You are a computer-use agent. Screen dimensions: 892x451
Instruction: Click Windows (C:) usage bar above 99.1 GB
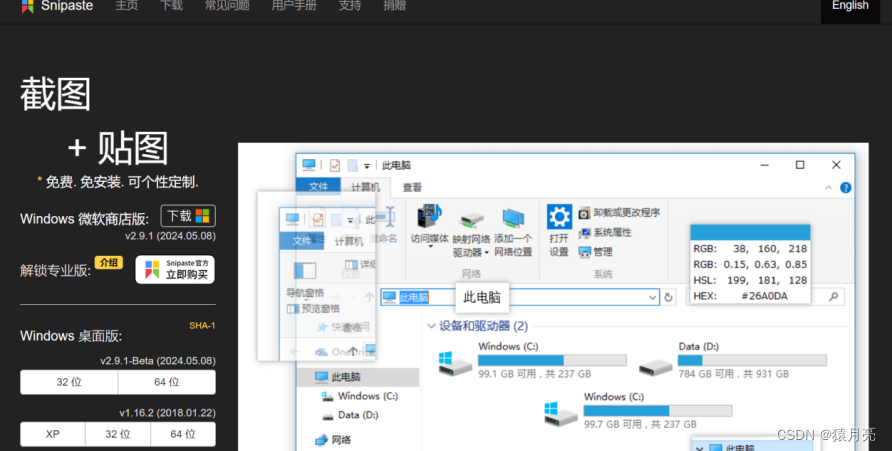pyautogui.click(x=552, y=361)
